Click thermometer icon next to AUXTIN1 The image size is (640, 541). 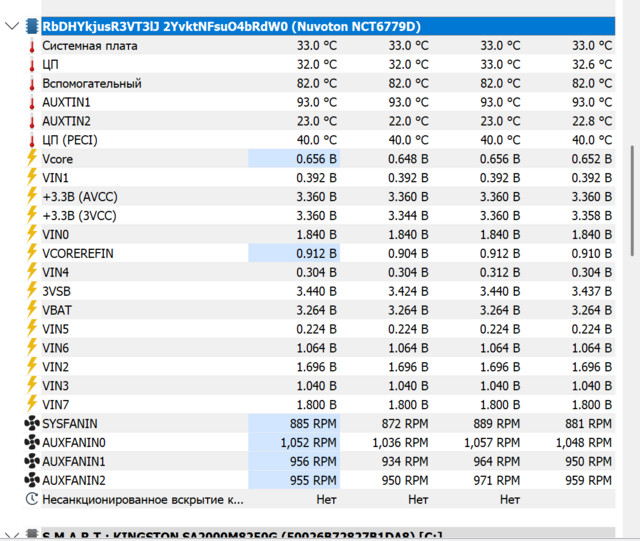point(31,102)
